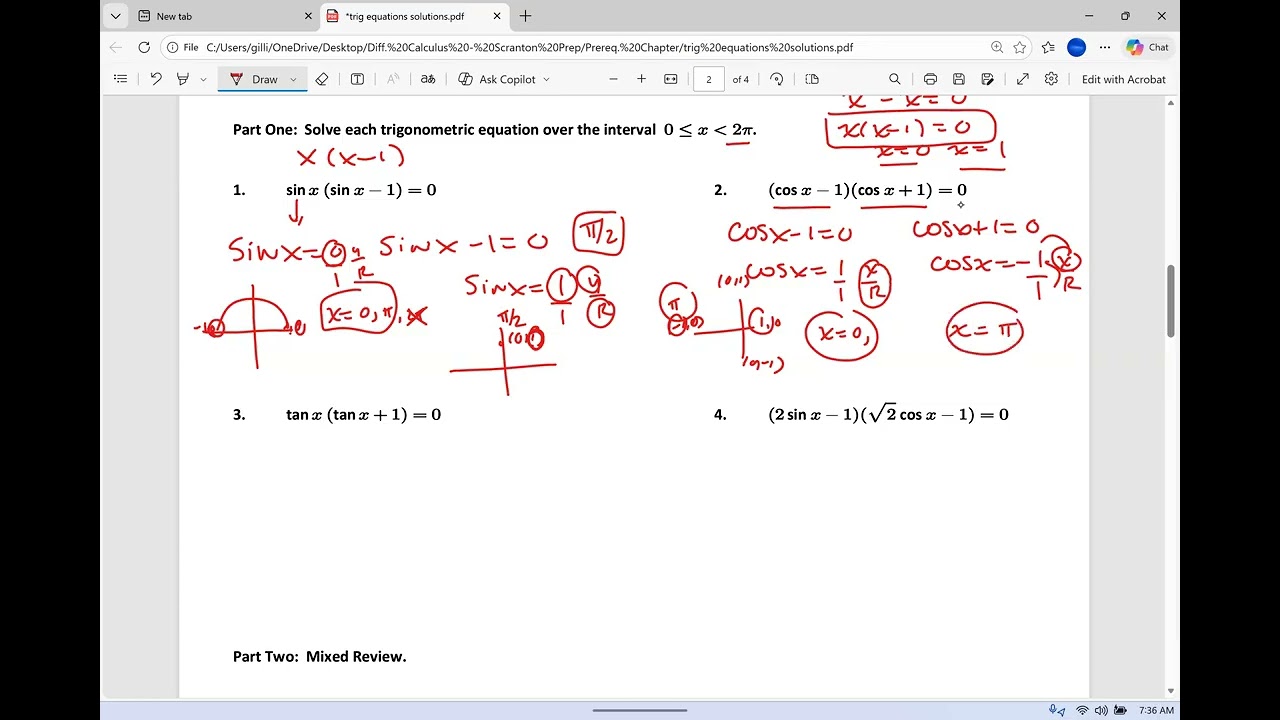Screen dimensions: 1280x720
Task: Click the 'Part One:' instruction heading
Action: tap(495, 129)
